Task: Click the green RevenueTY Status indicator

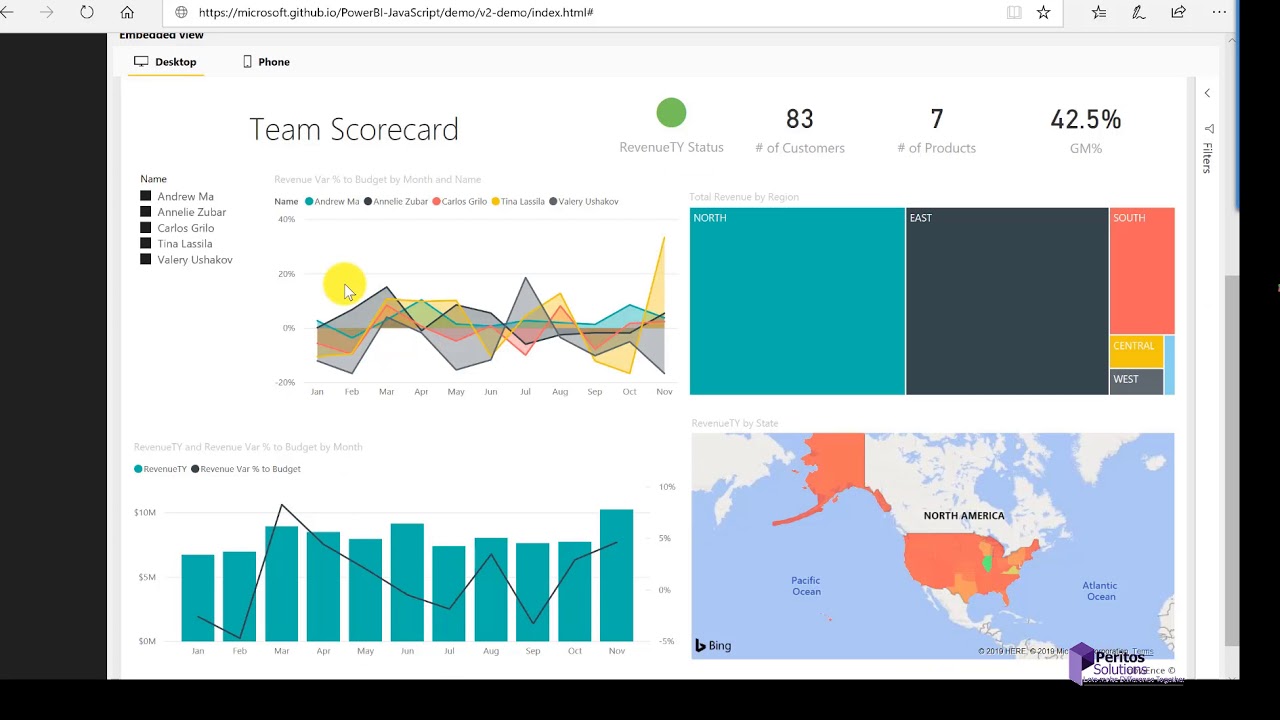Action: coord(671,113)
